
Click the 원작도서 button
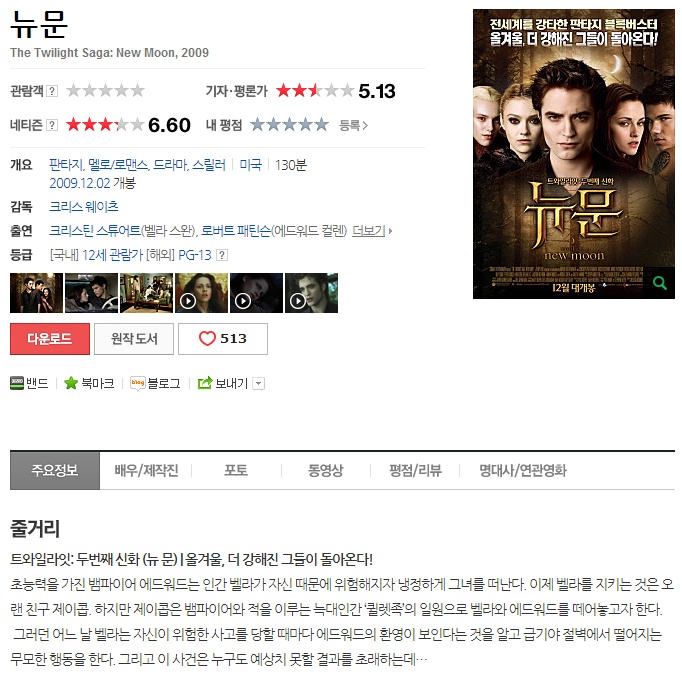coord(134,339)
